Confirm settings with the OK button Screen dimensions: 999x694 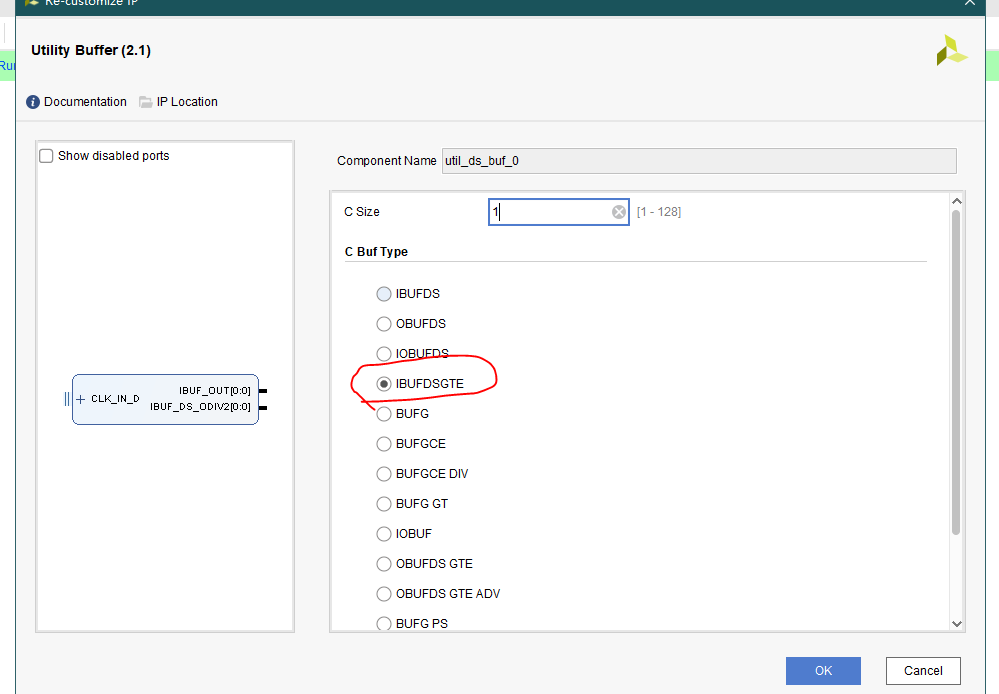(822, 670)
